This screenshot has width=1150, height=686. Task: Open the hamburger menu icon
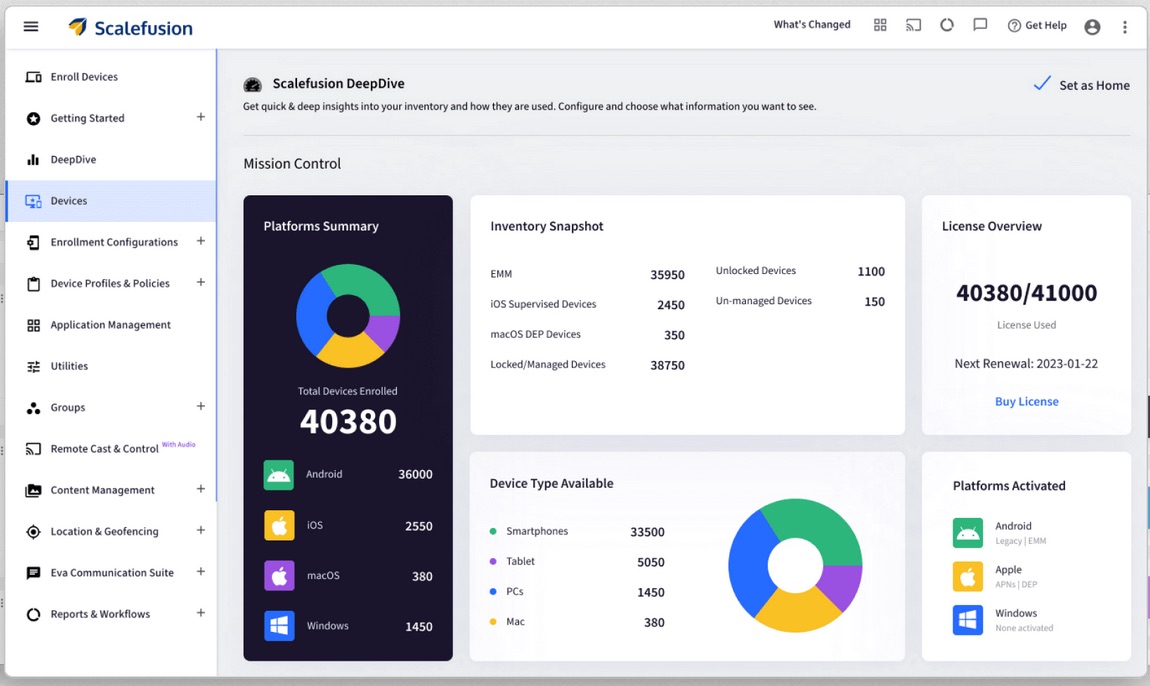pyautogui.click(x=31, y=26)
